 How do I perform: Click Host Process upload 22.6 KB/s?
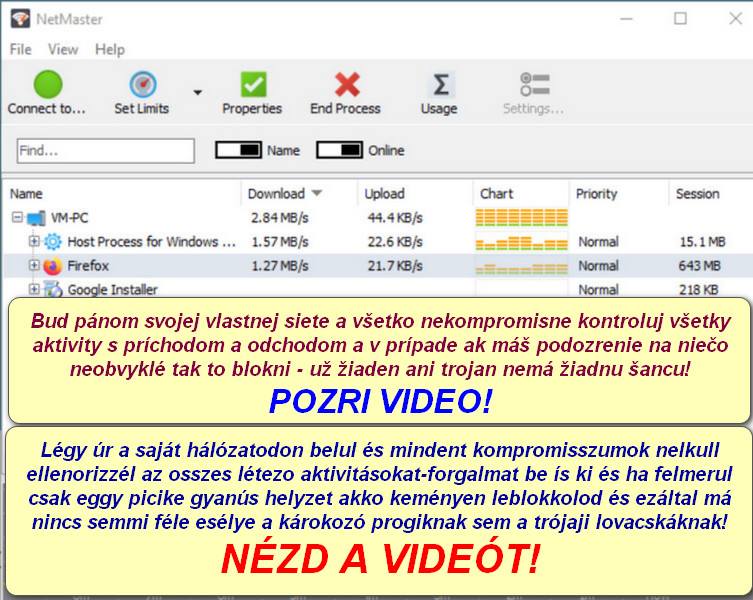tap(395, 242)
